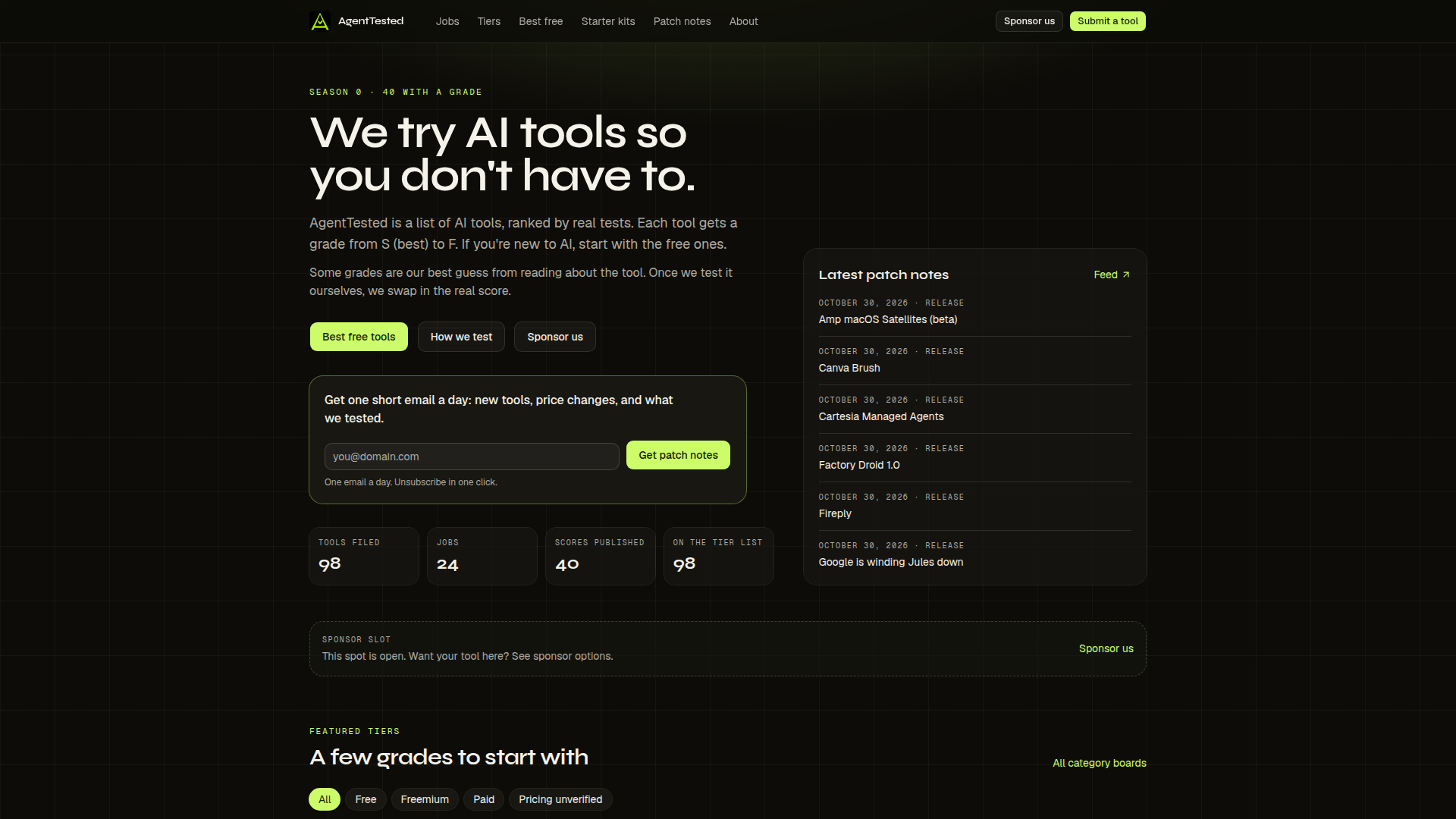Click the Jobs 24 stat card
Screen dimensions: 1456x819
[482, 556]
